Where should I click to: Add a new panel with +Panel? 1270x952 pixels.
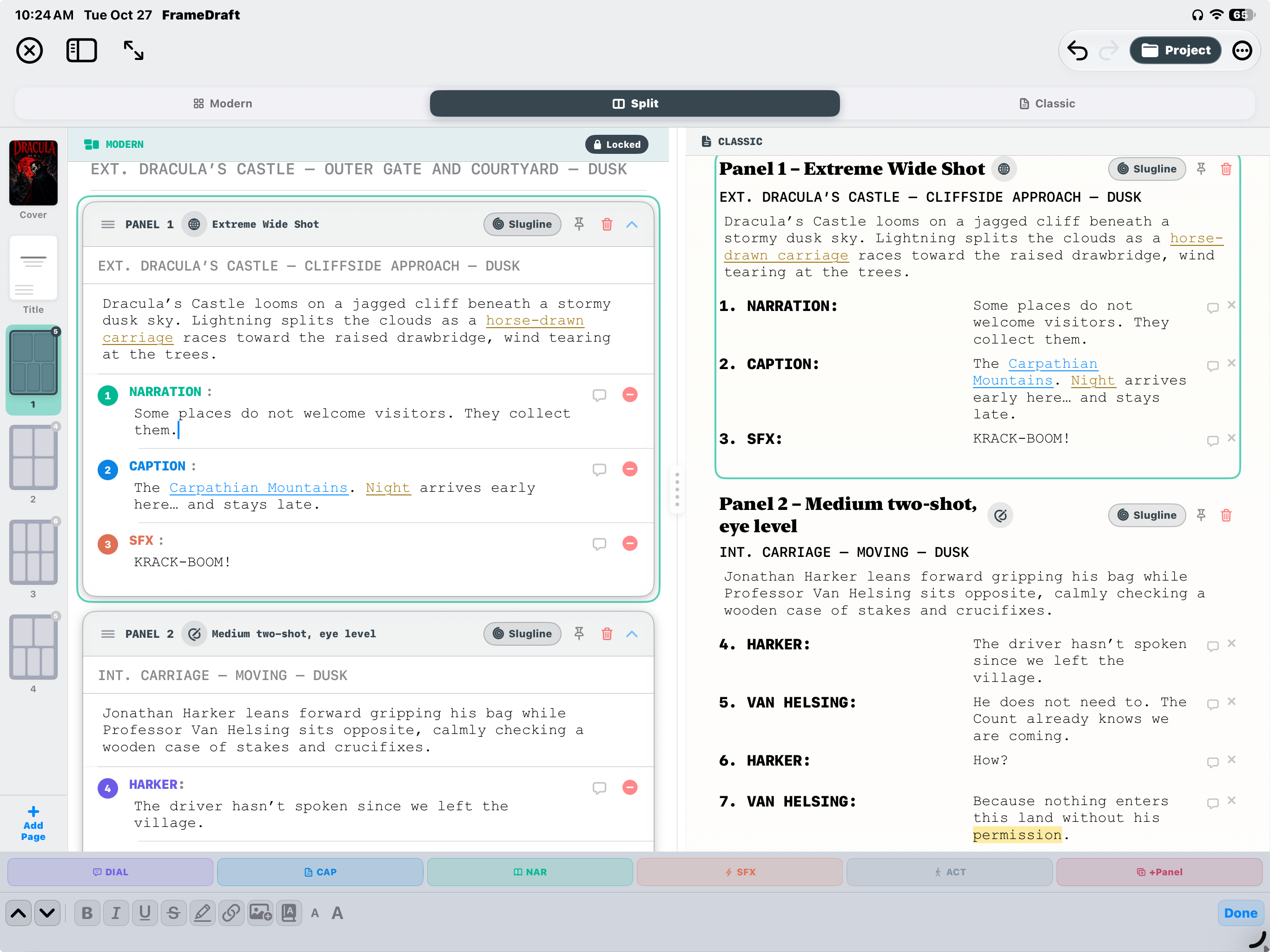1159,872
